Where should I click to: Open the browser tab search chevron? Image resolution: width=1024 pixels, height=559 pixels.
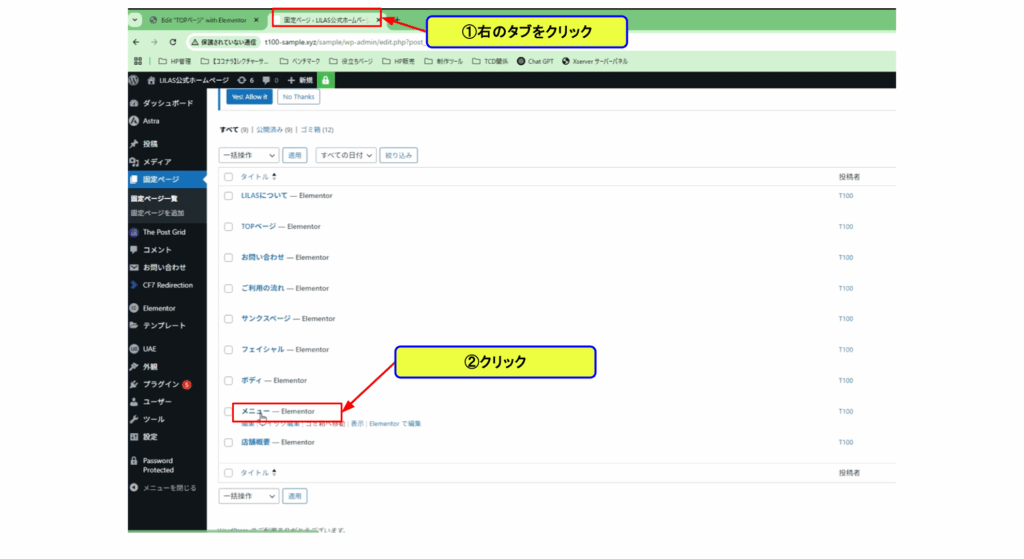click(135, 20)
